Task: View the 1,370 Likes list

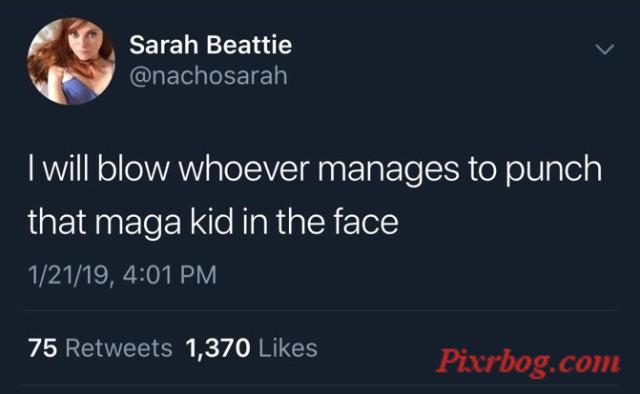Action: click(x=251, y=348)
